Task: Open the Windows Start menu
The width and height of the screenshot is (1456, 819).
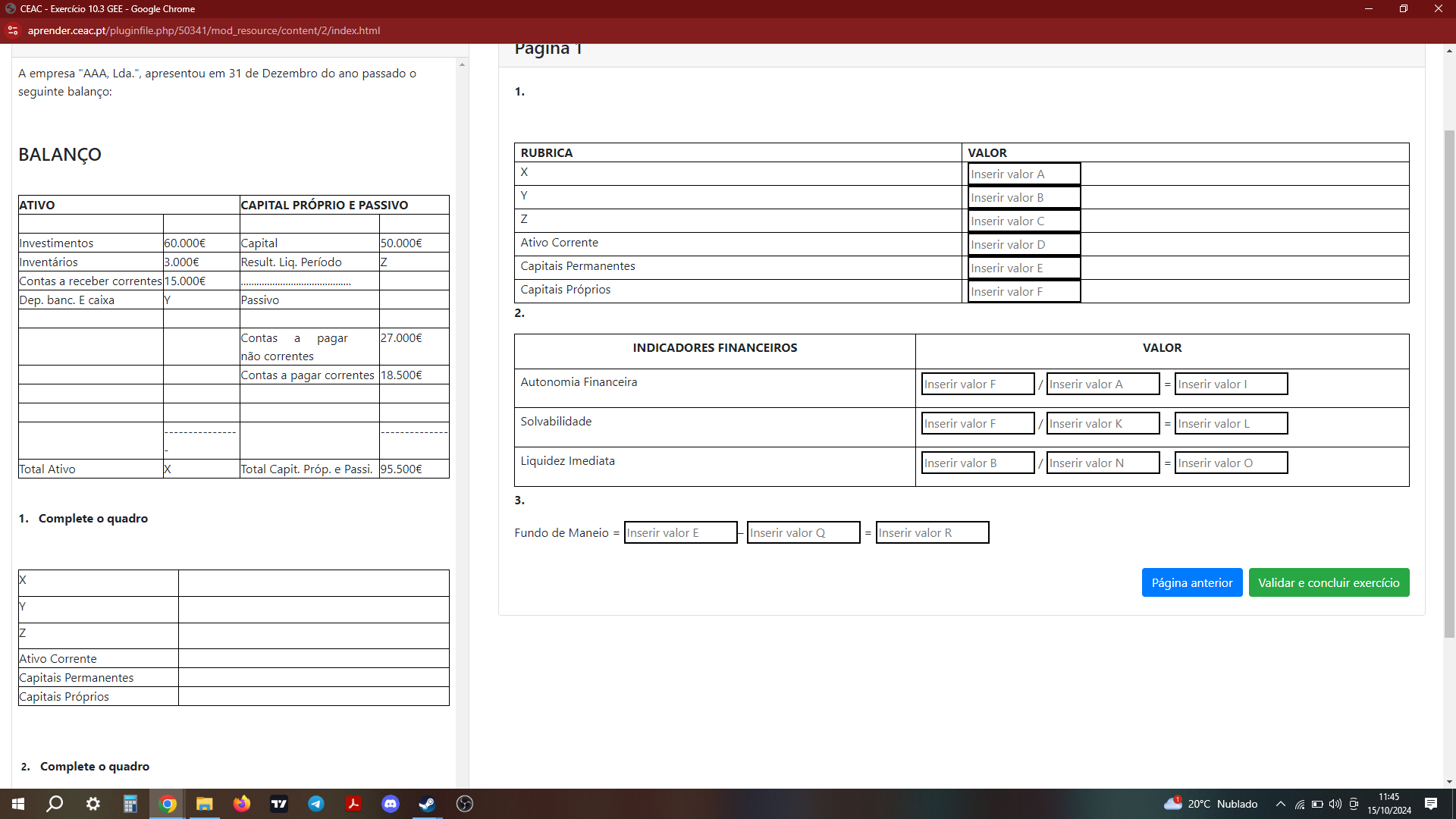Action: click(18, 804)
